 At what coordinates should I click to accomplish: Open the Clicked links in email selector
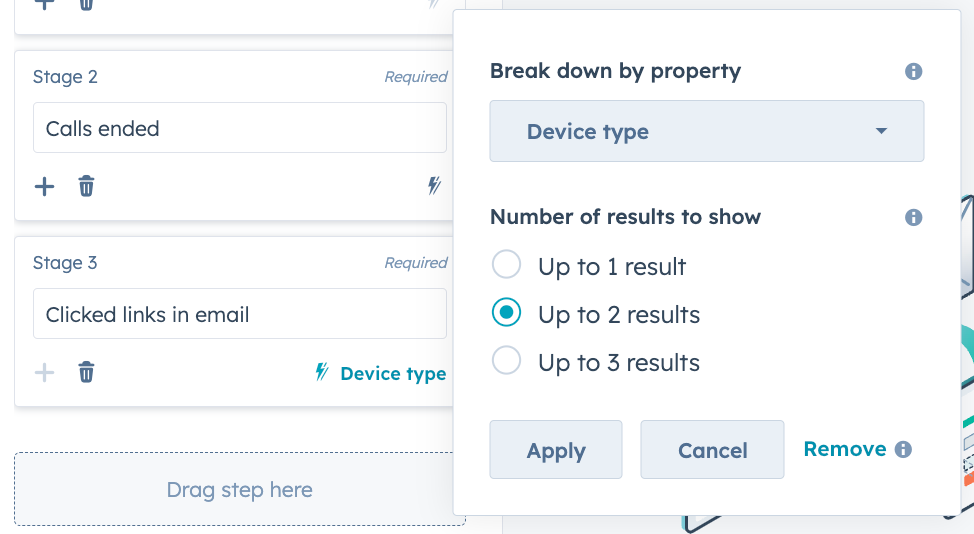tap(240, 314)
